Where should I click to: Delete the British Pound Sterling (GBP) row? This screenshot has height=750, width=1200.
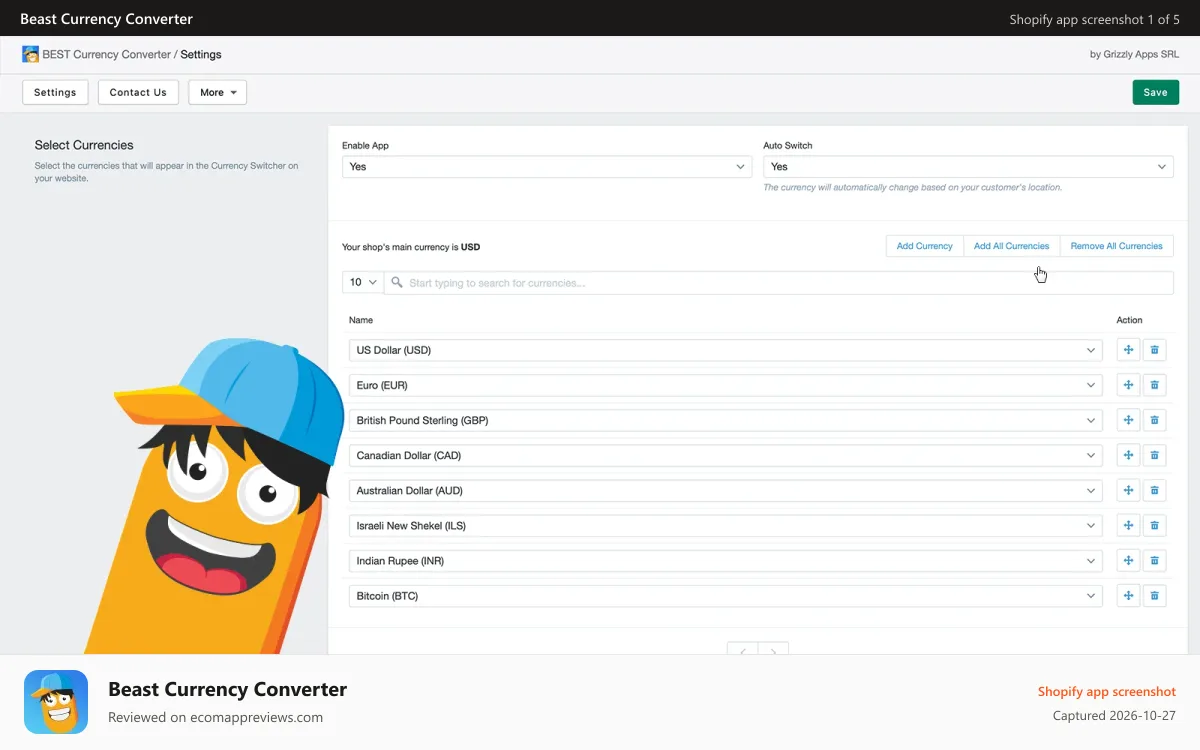coord(1154,420)
